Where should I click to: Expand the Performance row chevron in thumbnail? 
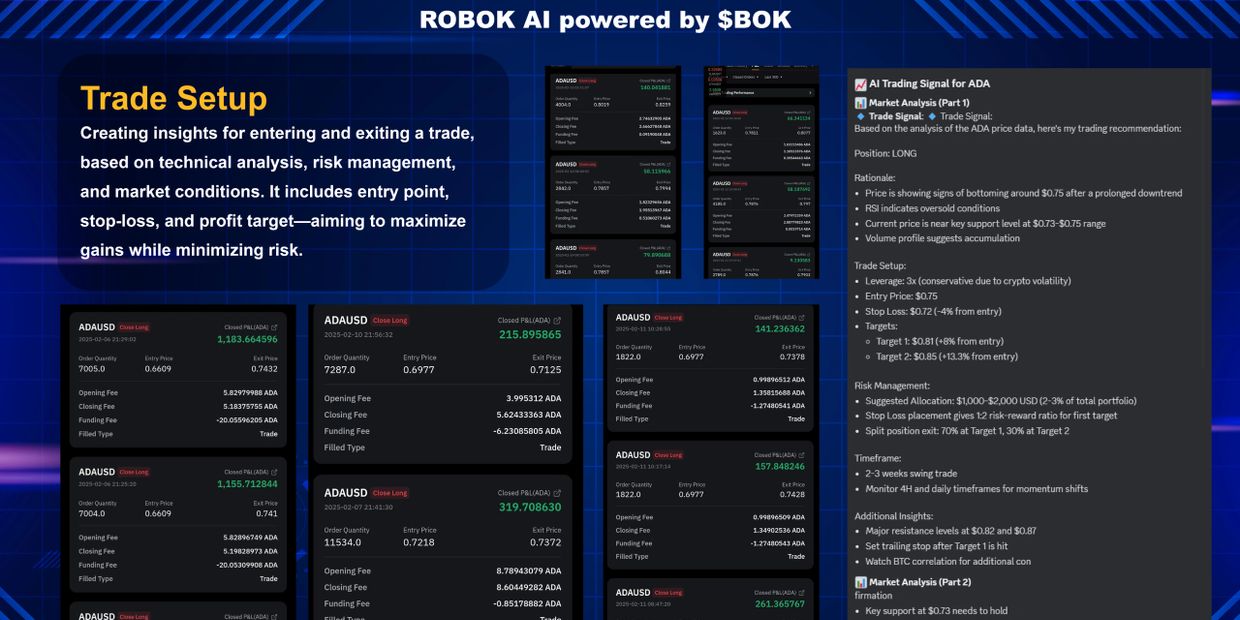(x=810, y=92)
